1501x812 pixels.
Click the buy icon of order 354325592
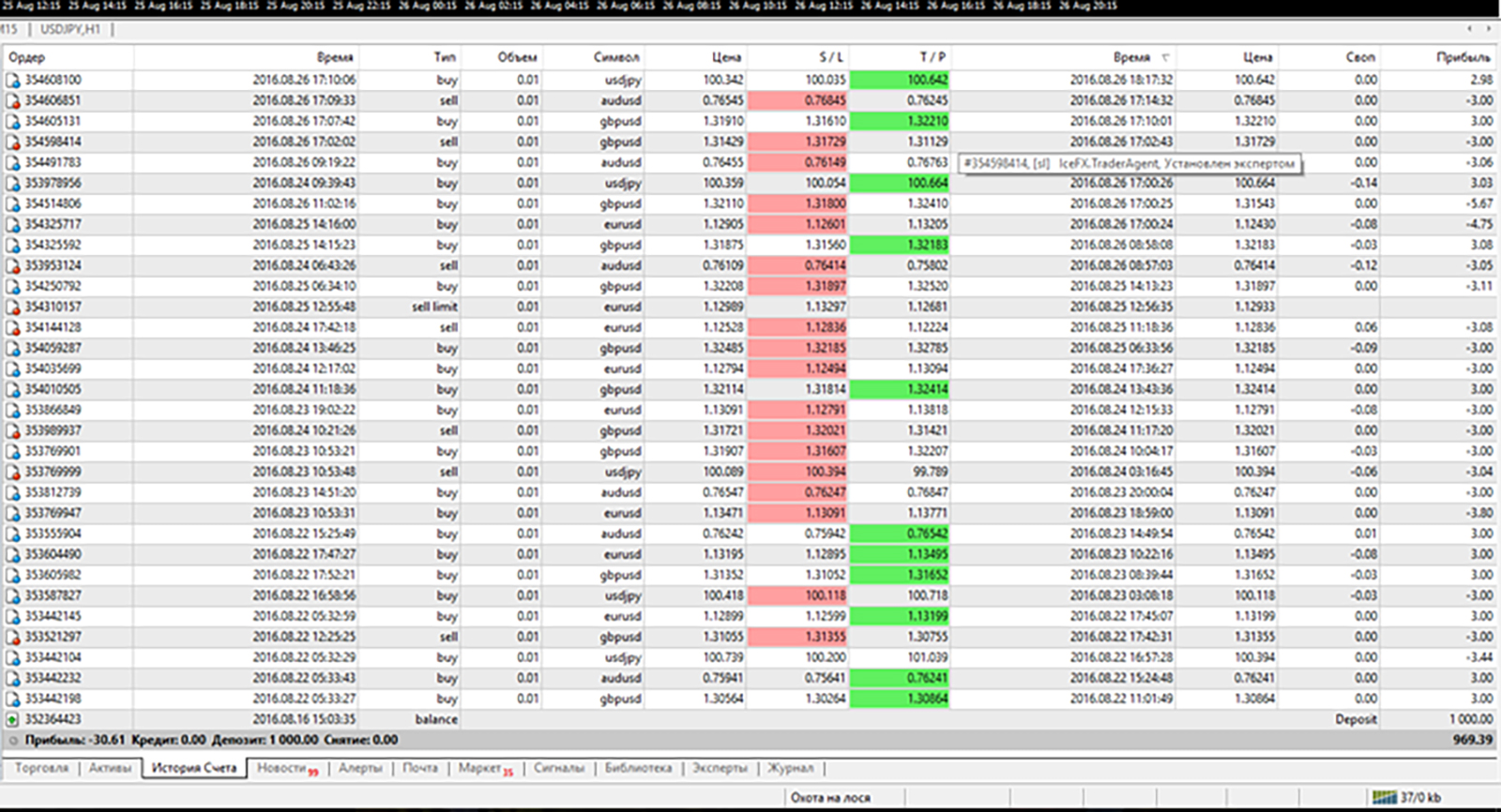click(13, 246)
